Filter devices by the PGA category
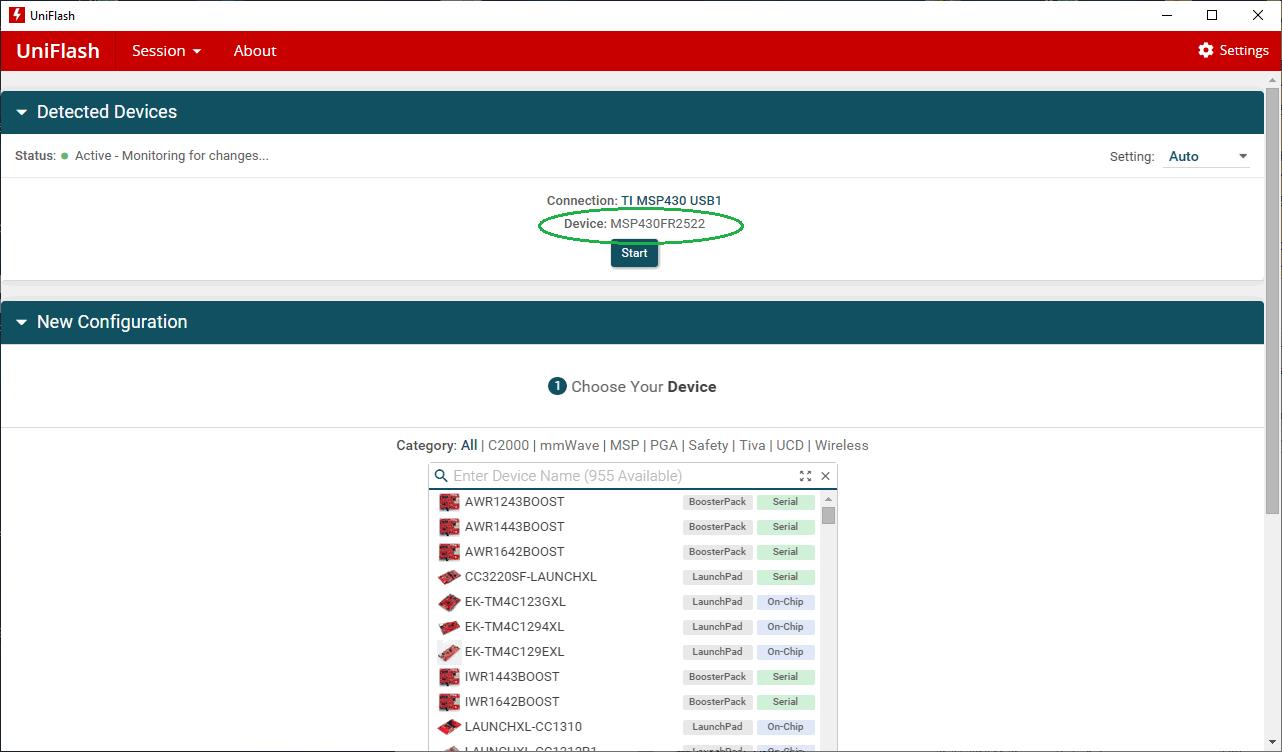This screenshot has height=752, width=1282. pyautogui.click(x=664, y=446)
